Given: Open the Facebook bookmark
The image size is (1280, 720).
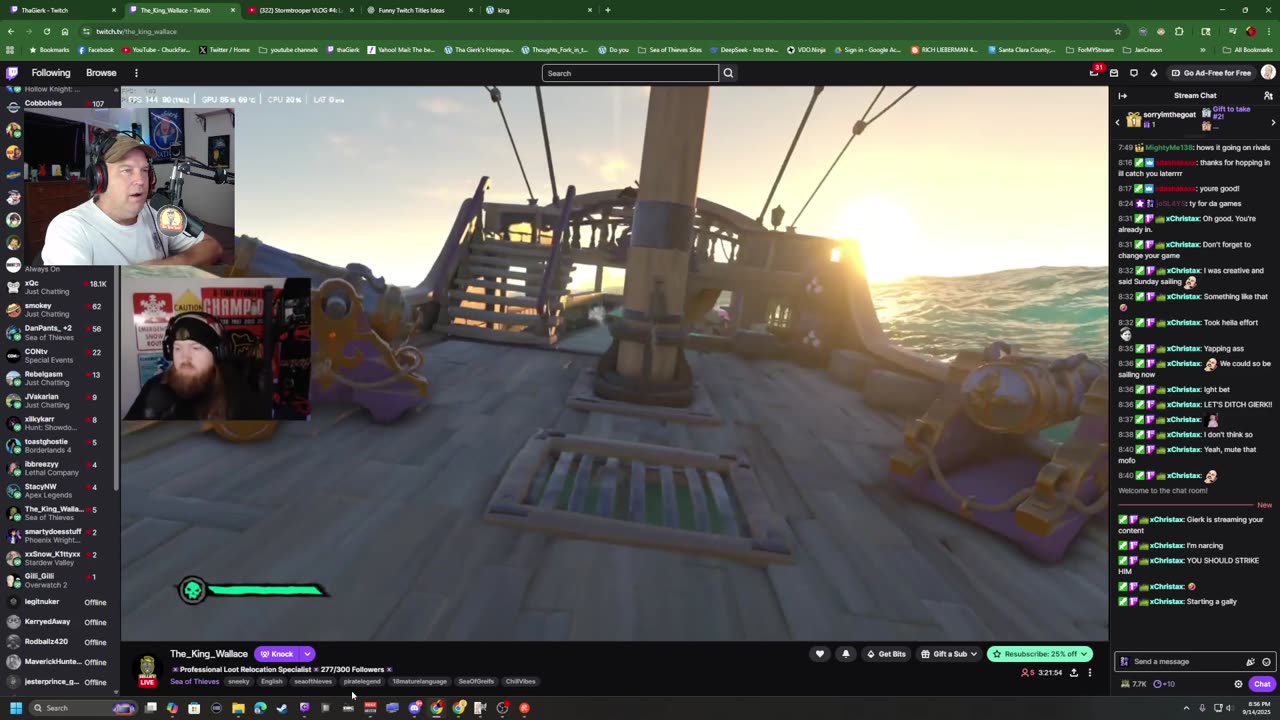Looking at the screenshot, I should [95, 50].
